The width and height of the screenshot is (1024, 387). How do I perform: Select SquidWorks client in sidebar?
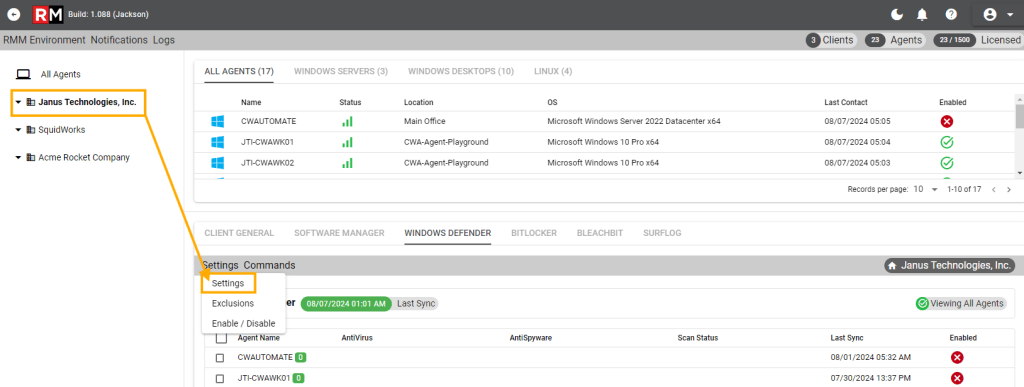[x=62, y=130]
